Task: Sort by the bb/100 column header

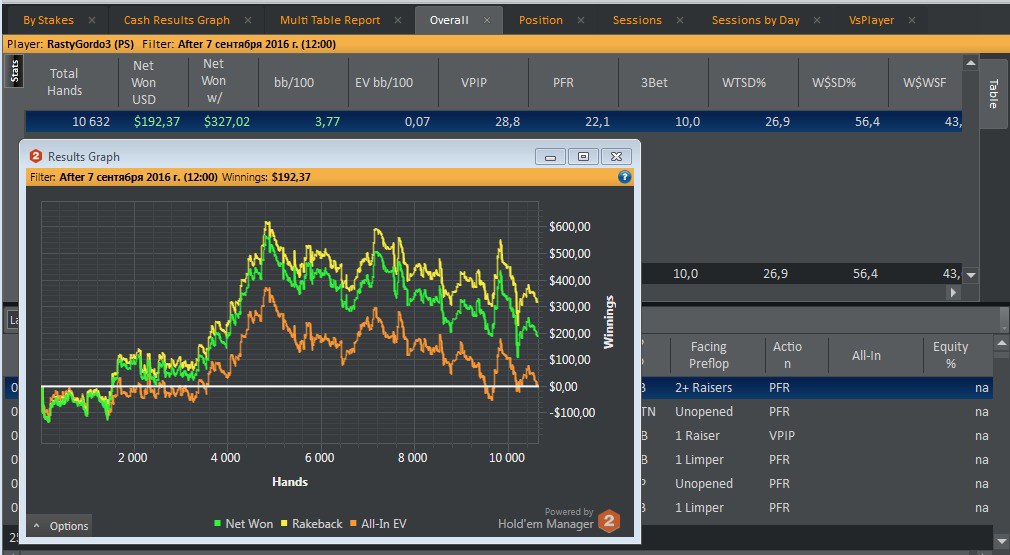Action: tap(293, 82)
